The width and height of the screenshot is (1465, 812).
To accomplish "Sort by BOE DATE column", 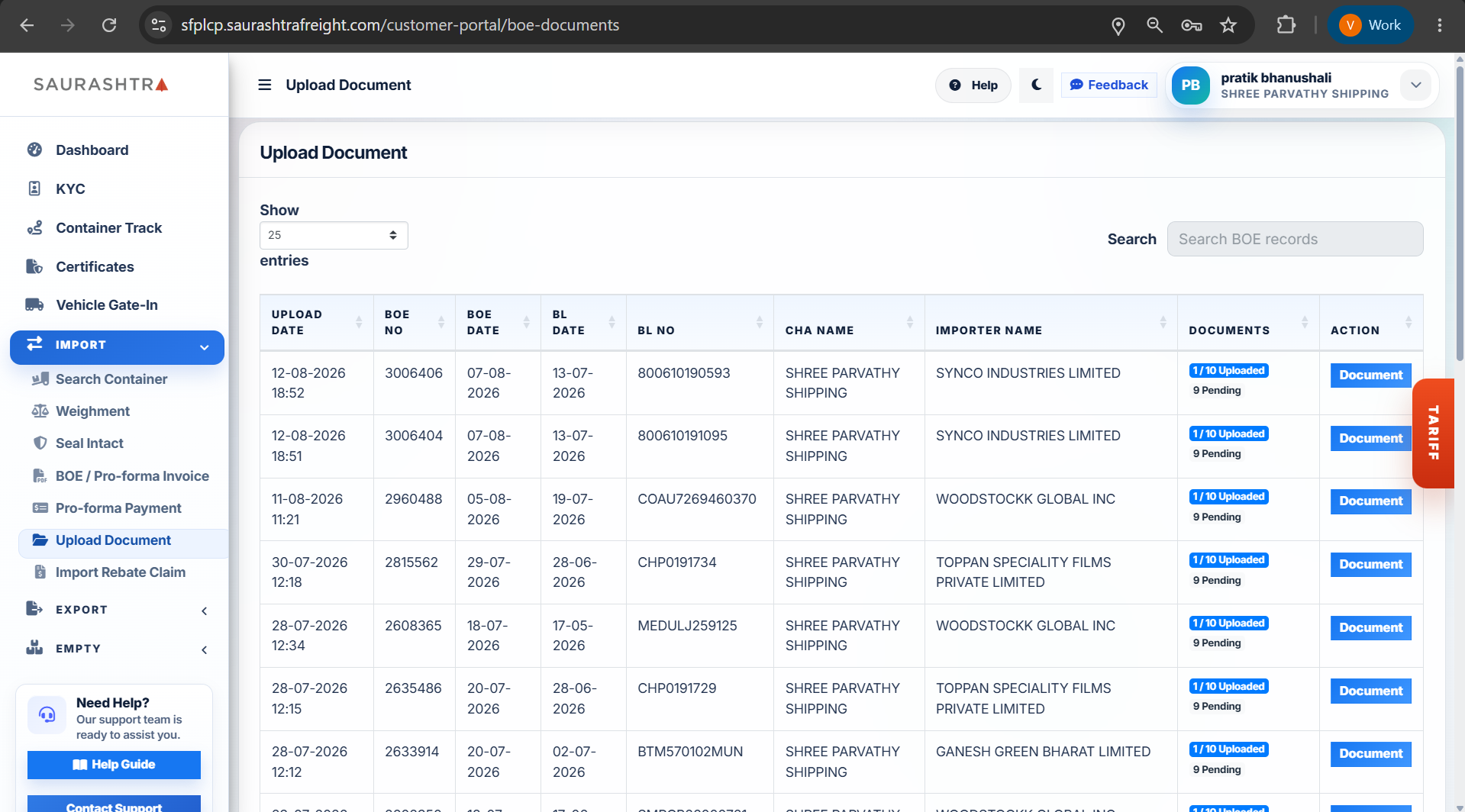I will click(x=498, y=322).
